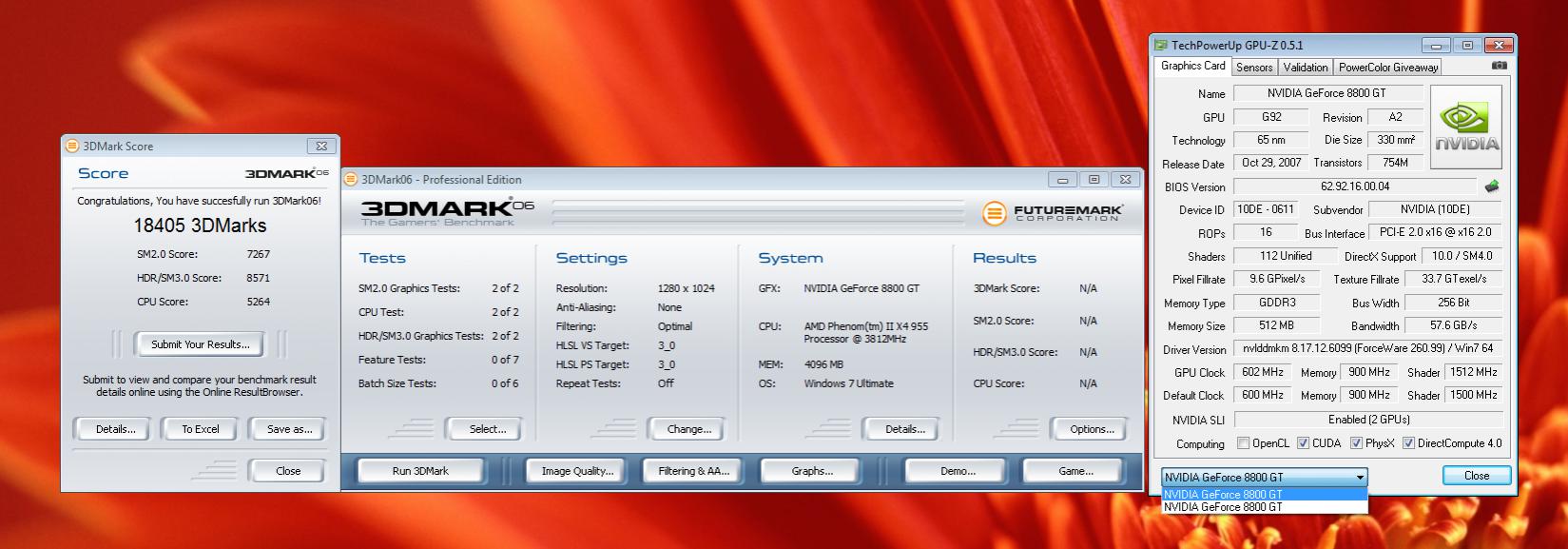Click the Bandwidth 57.6 GB/s field
Screen dimensions: 1568x549
(1453, 325)
